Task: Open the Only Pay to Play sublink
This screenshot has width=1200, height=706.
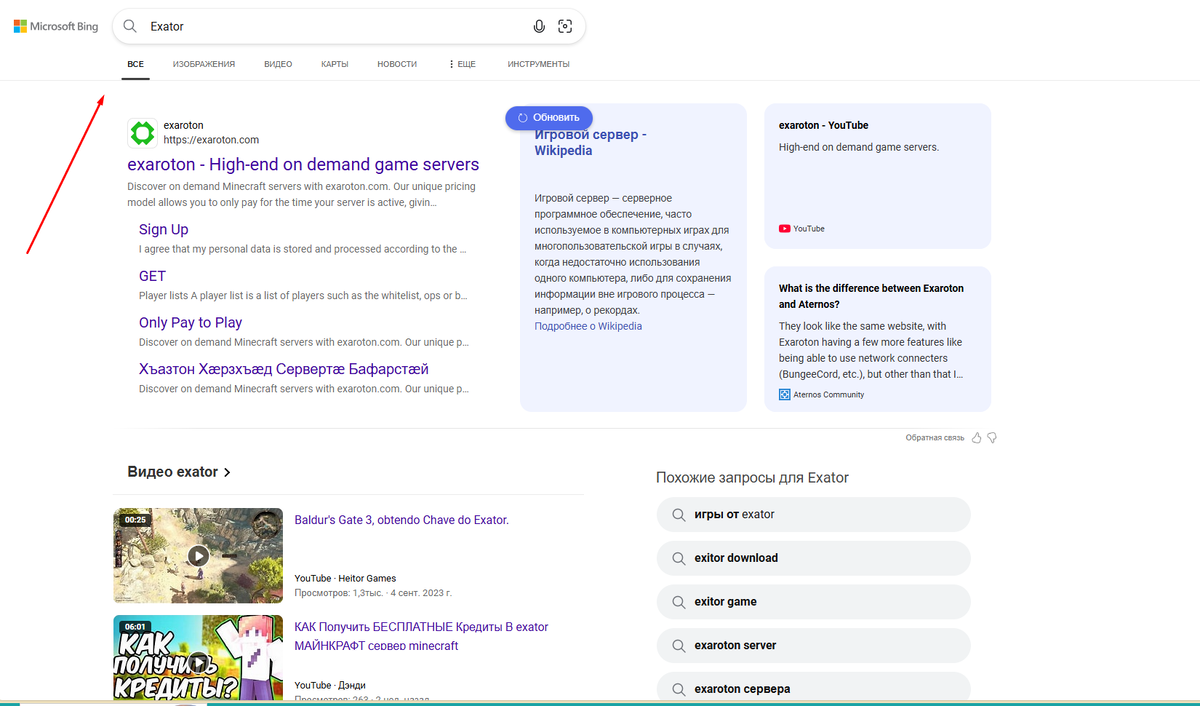Action: tap(190, 323)
